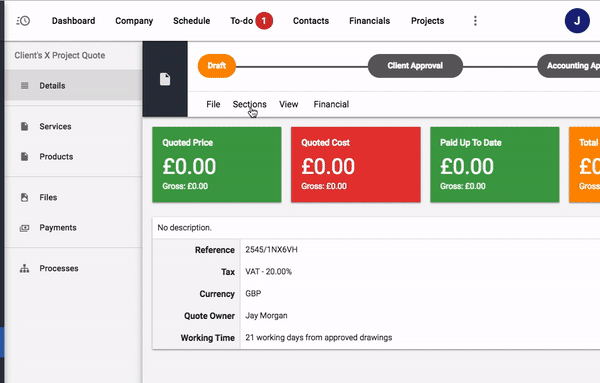Click the Working Time label
Viewport: 600px width, 383px height.
click(208, 338)
